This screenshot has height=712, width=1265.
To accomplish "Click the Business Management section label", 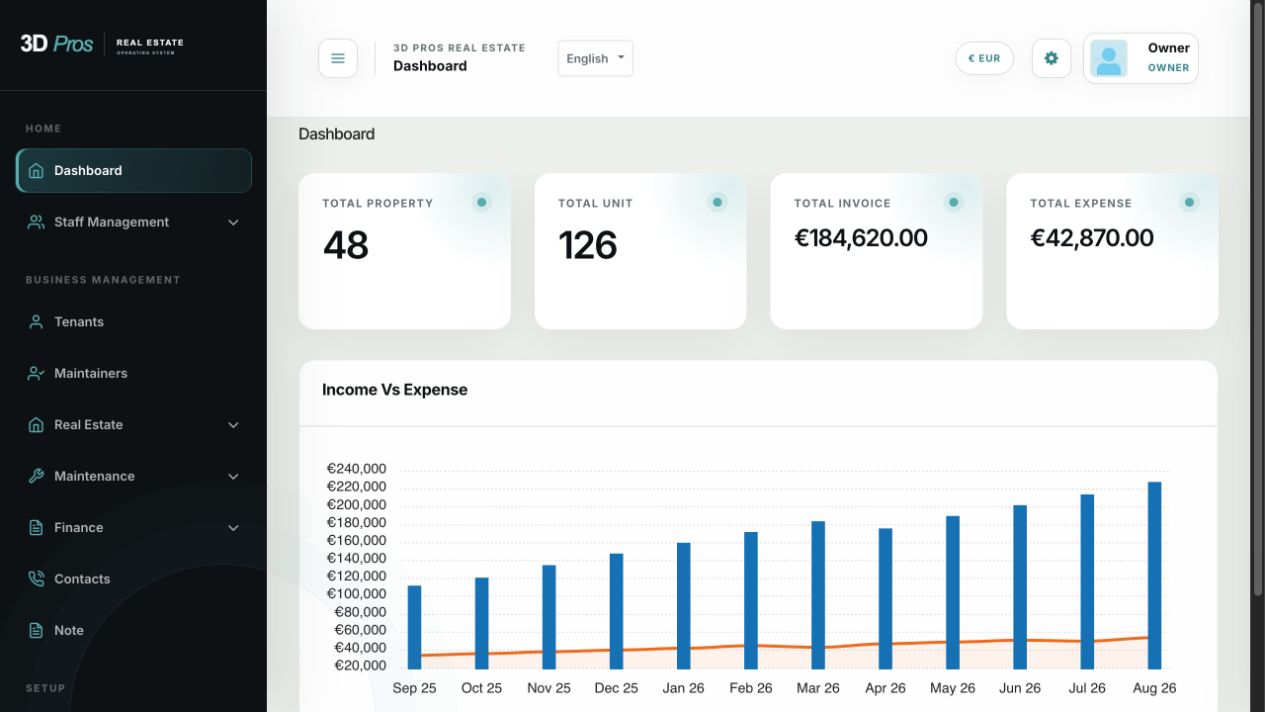I will (103, 280).
